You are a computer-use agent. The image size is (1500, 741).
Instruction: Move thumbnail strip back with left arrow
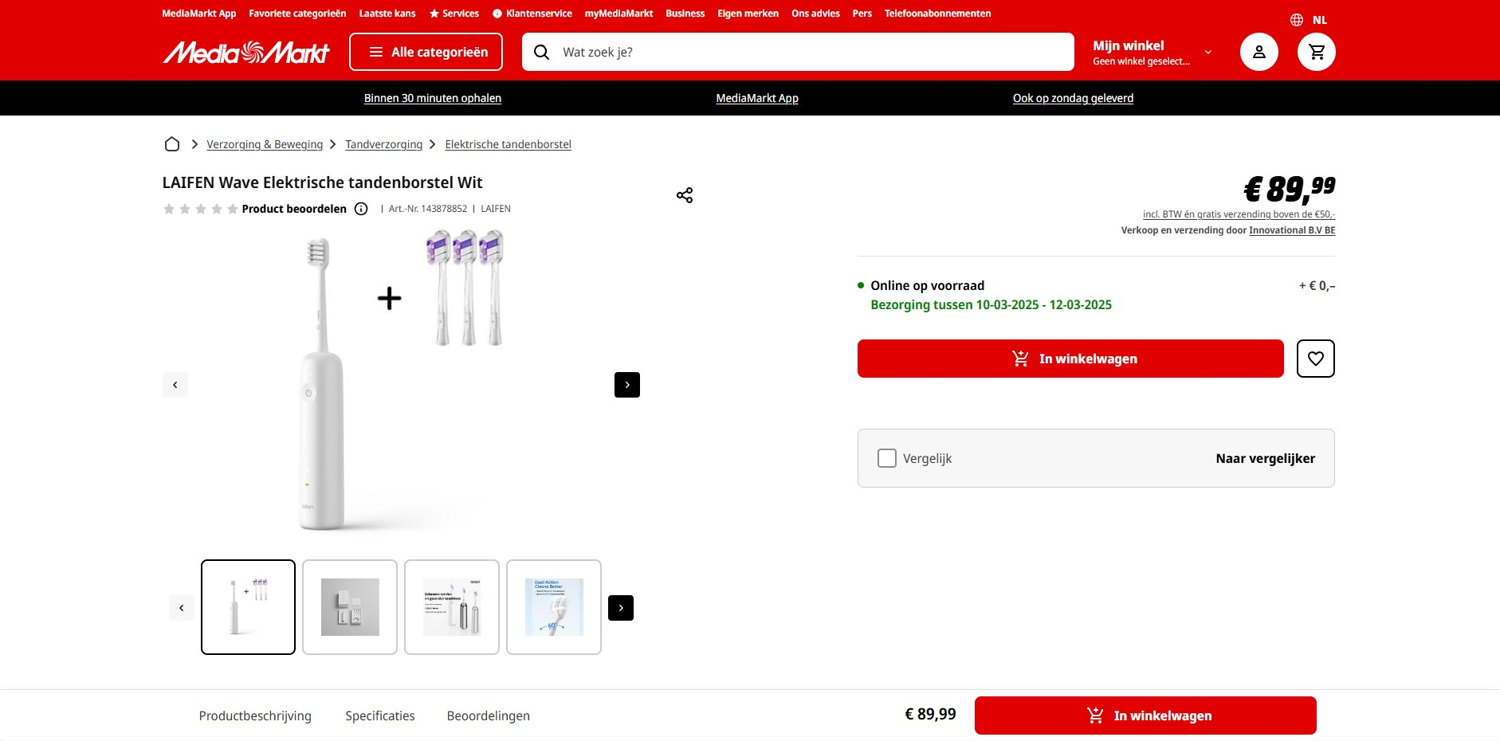tap(181, 608)
